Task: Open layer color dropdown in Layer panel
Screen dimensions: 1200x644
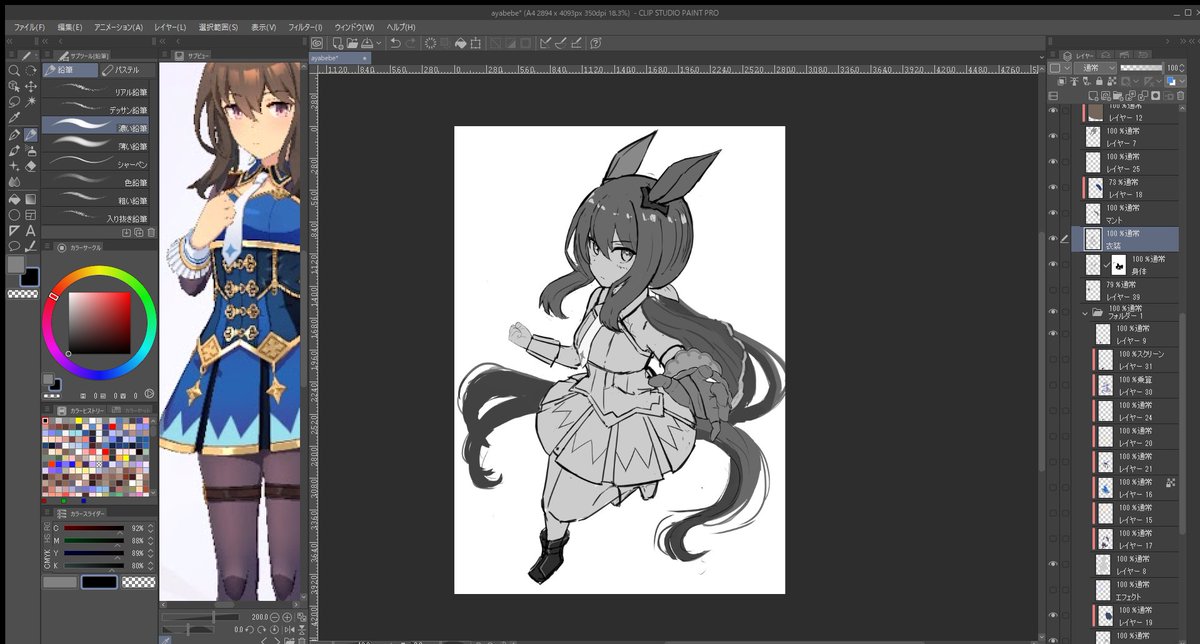Action: [x=1182, y=81]
